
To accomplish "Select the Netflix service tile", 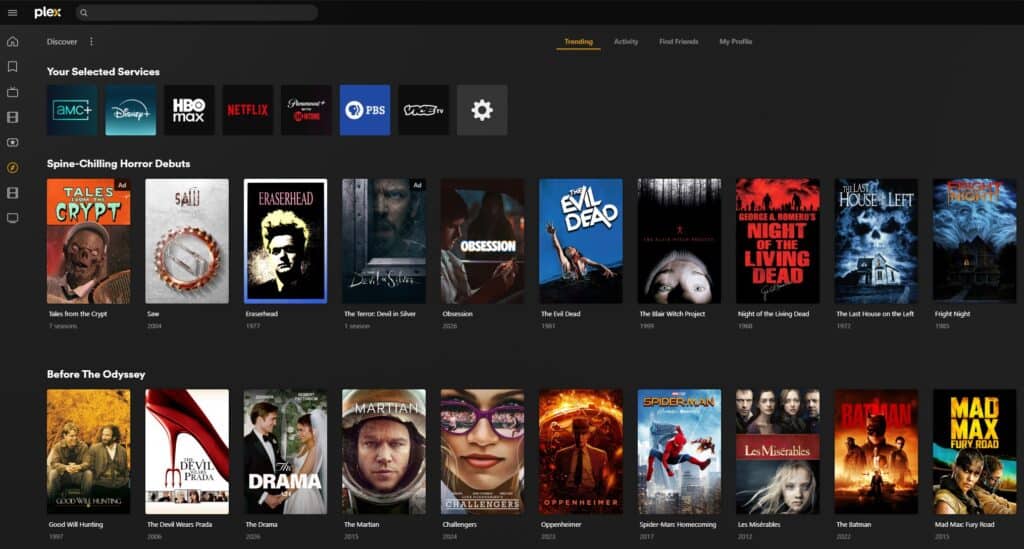I will pos(248,110).
